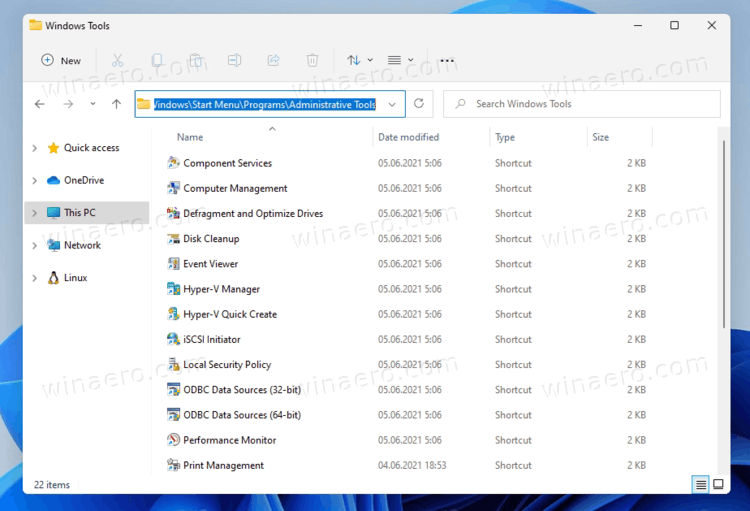Image resolution: width=750 pixels, height=511 pixels.
Task: Switch to details view toggle
Action: click(701, 485)
